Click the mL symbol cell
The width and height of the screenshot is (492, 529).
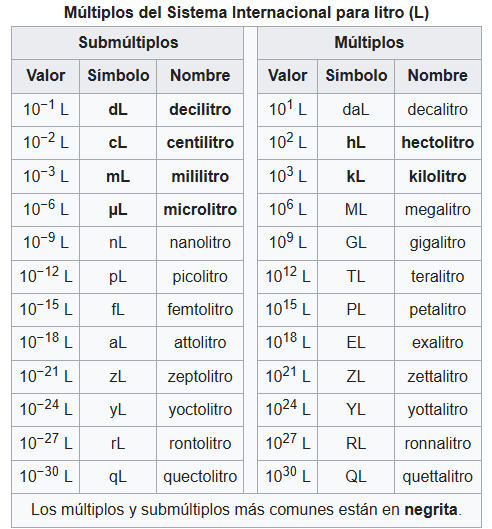click(118, 176)
